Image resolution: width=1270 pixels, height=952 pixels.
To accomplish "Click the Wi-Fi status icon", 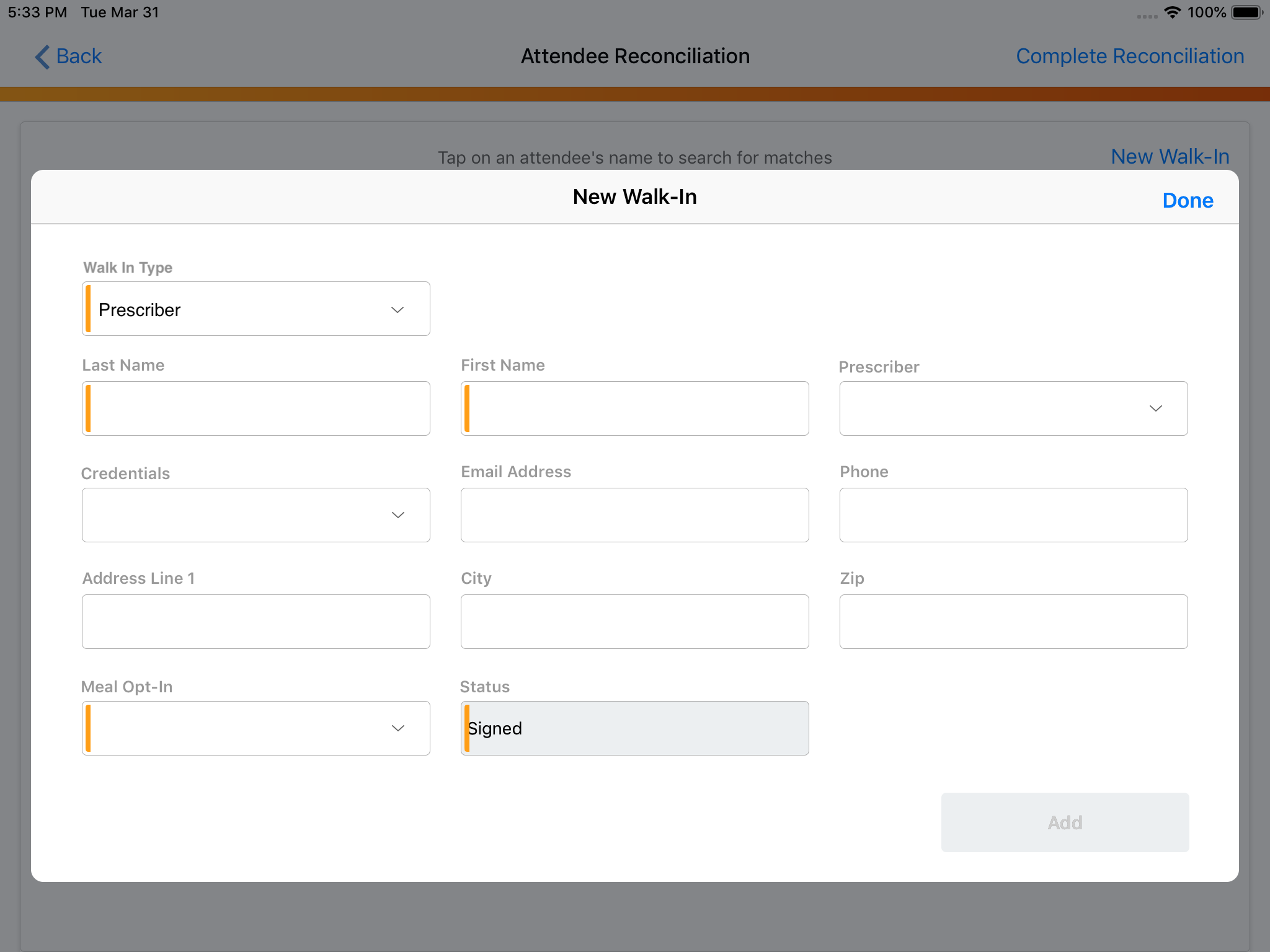I will tap(1171, 12).
